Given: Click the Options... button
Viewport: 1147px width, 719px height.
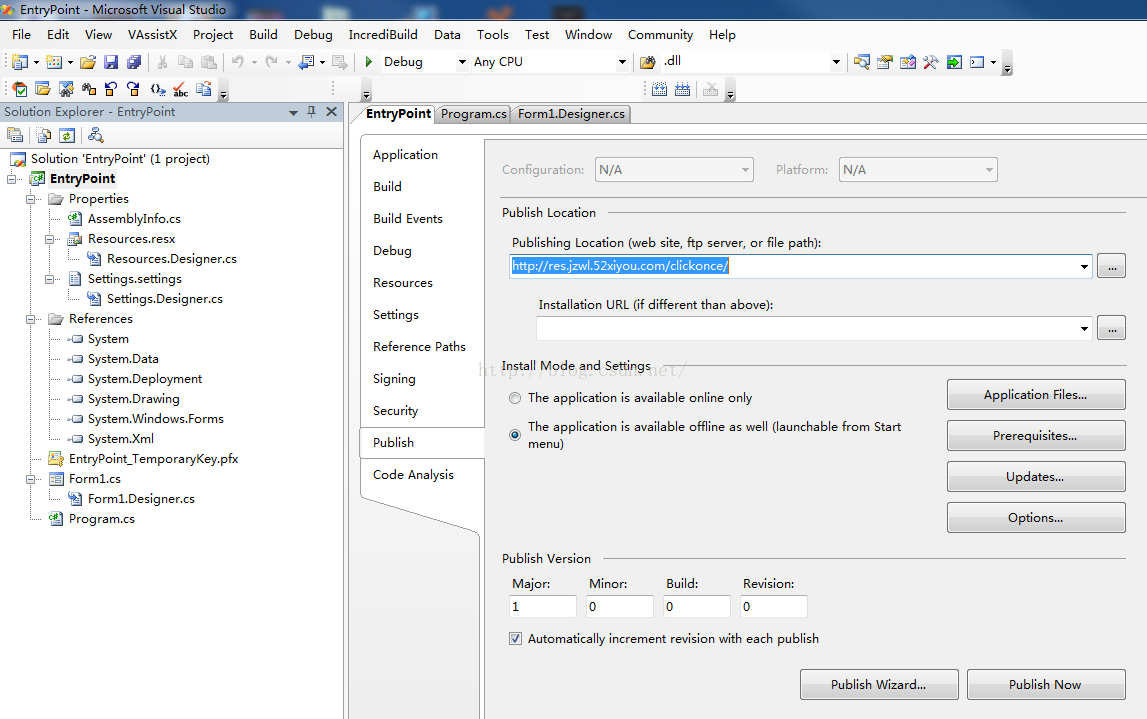Looking at the screenshot, I should click(x=1036, y=518).
